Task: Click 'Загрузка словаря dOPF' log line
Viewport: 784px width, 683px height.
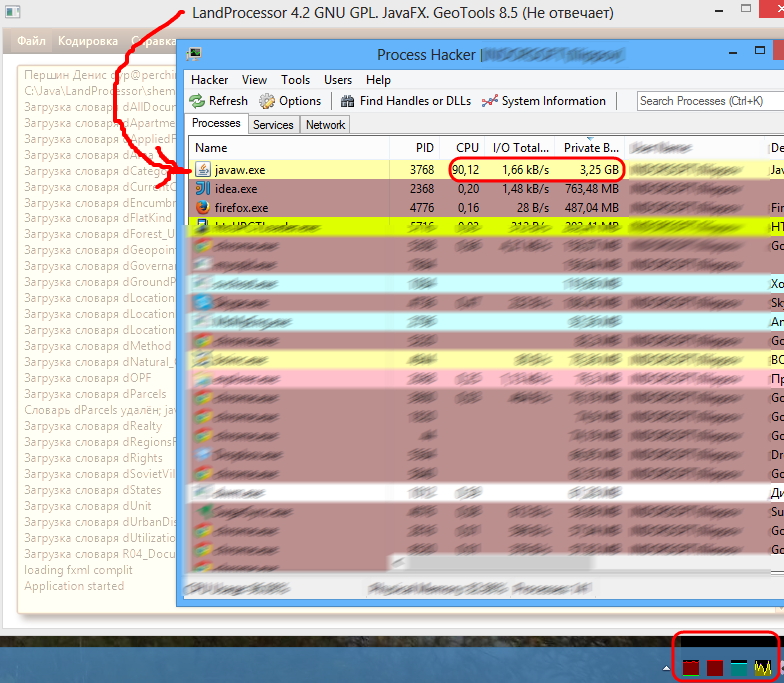Action: click(88, 378)
